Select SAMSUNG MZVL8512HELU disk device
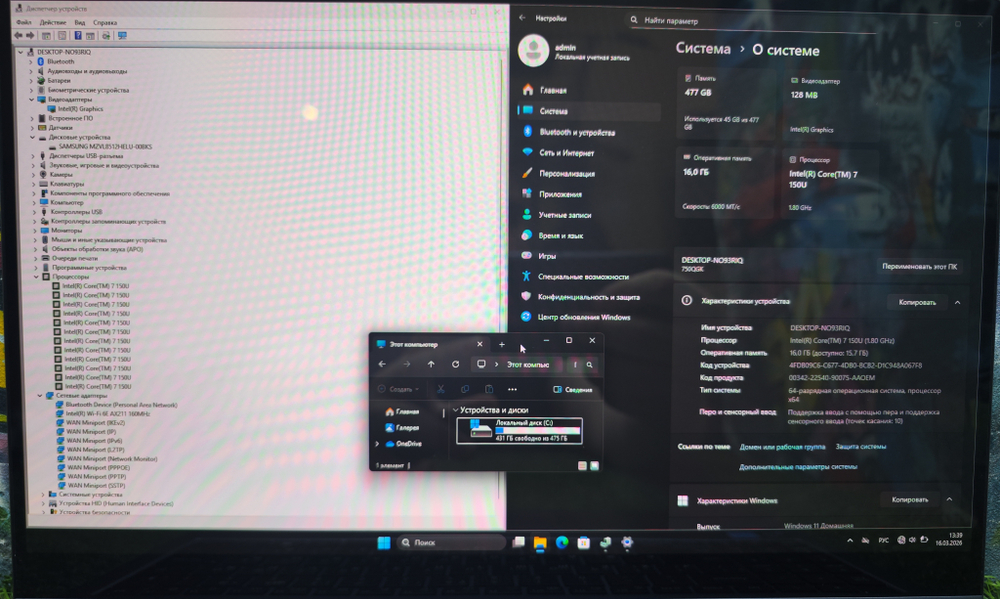 (x=105, y=147)
